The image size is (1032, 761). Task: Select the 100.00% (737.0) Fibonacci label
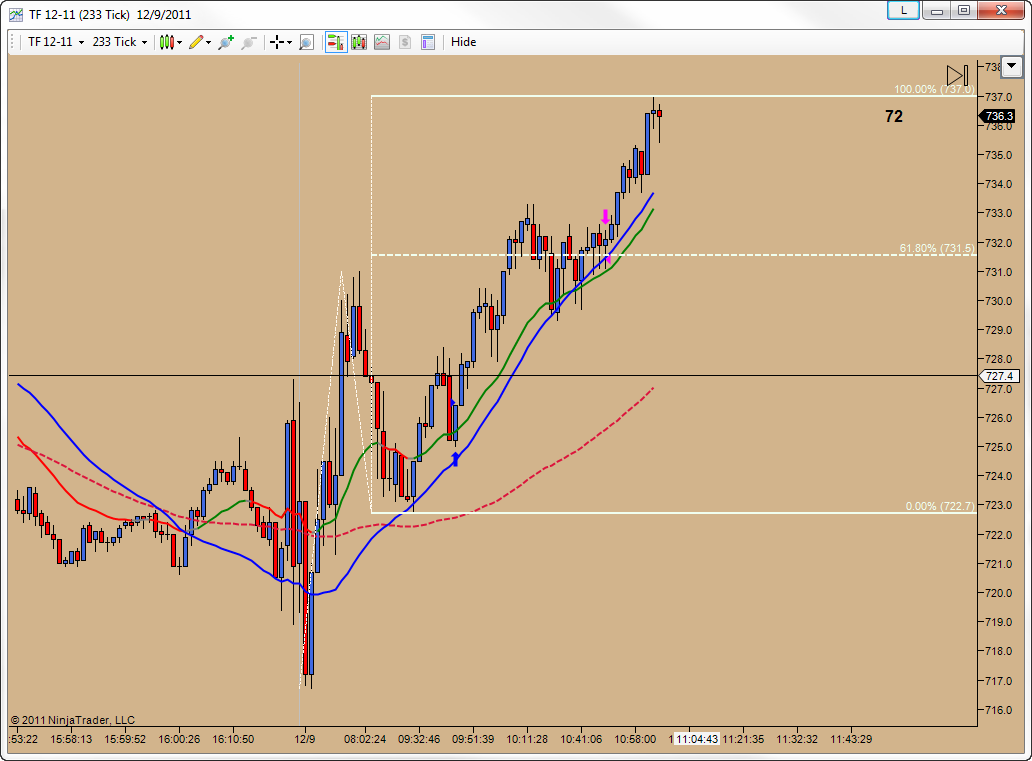(933, 89)
